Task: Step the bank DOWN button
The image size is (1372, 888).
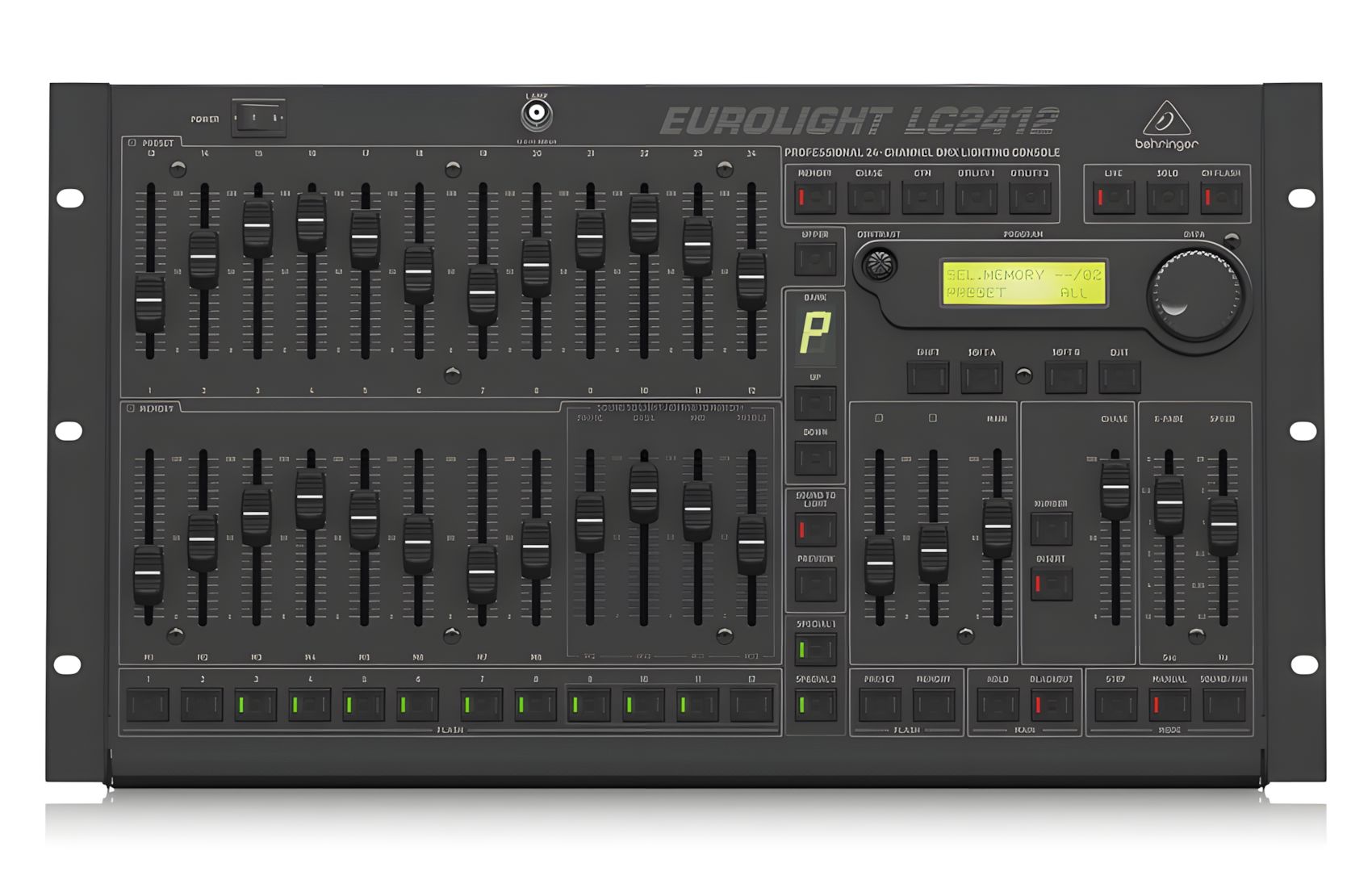Action: coord(815,459)
